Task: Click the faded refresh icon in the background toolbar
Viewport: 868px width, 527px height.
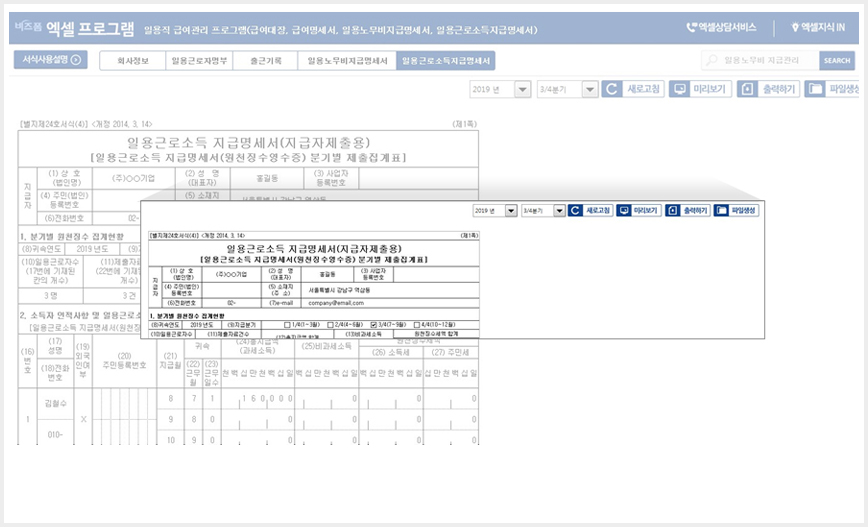Action: [611, 89]
